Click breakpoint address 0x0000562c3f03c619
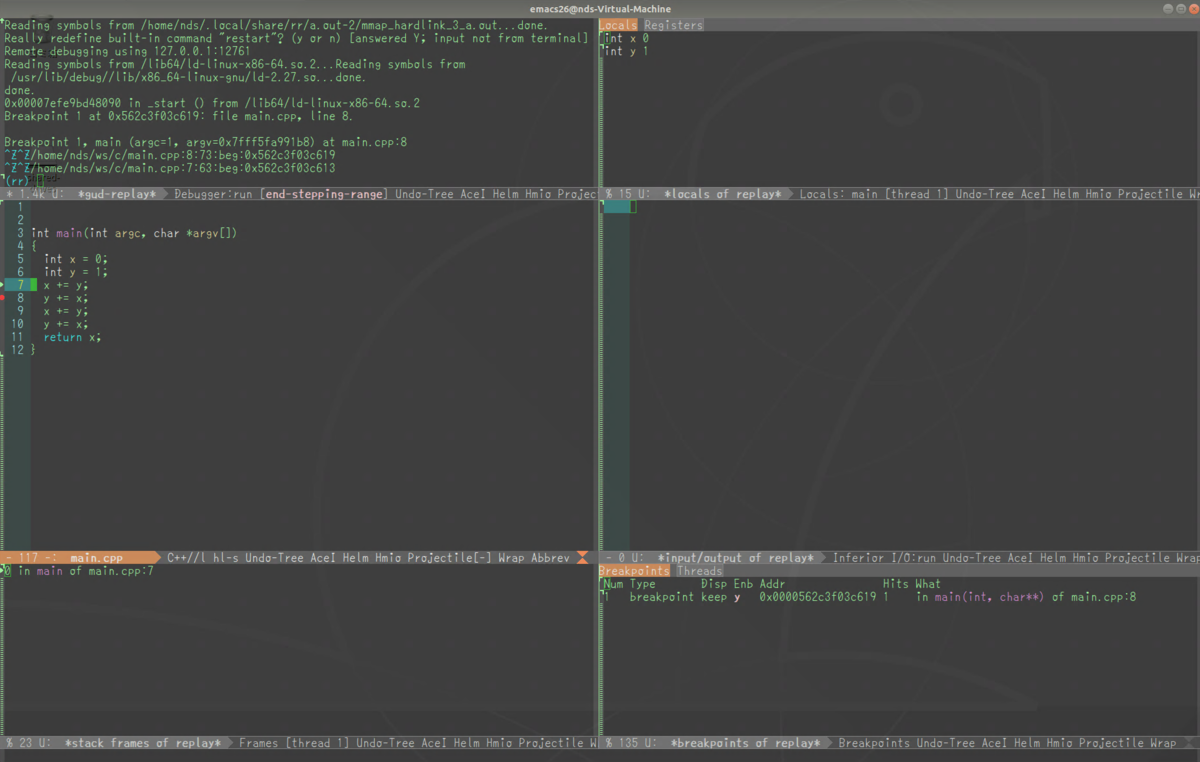 pyautogui.click(x=817, y=597)
